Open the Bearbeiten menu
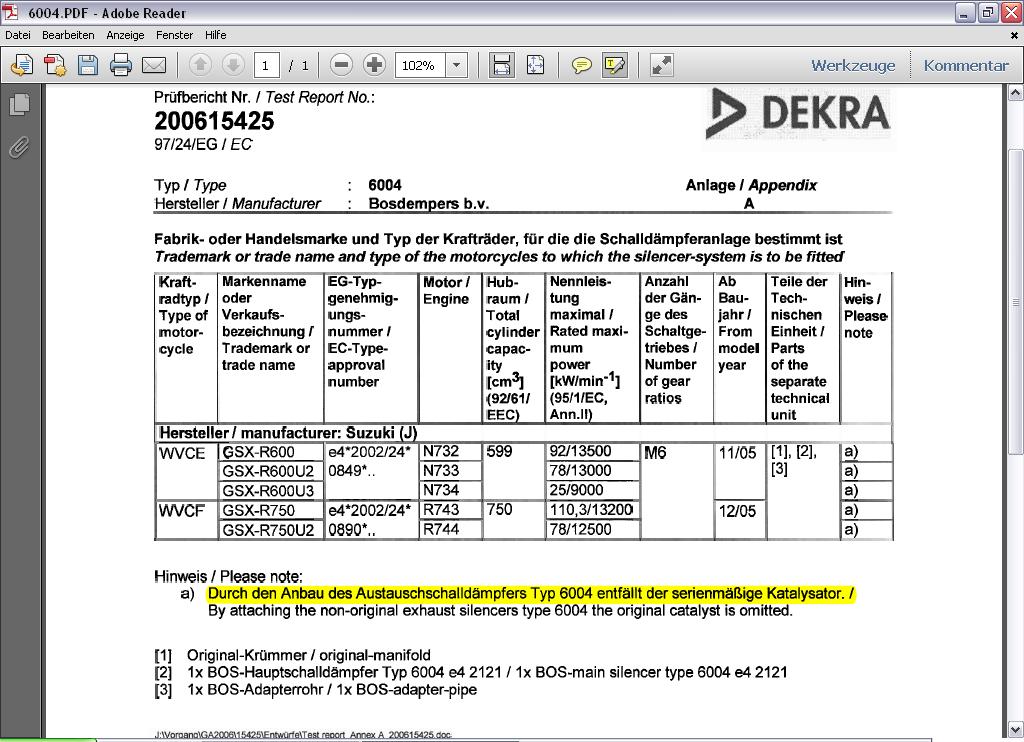 pyautogui.click(x=68, y=35)
